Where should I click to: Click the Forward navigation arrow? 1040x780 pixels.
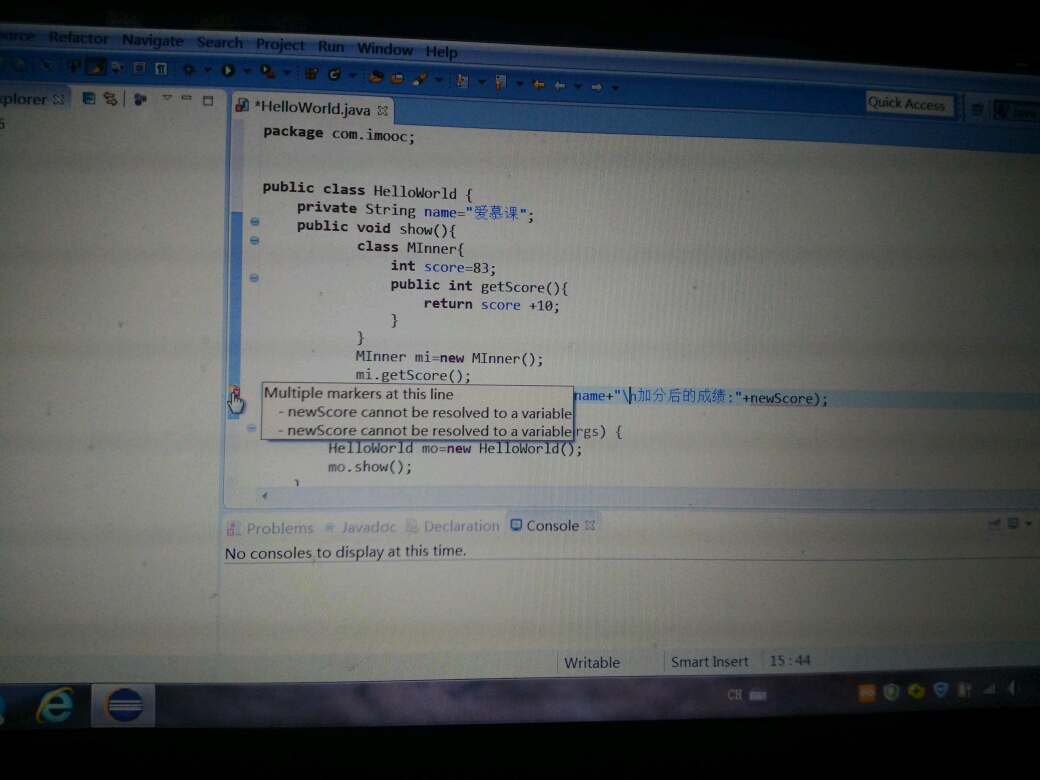[x=596, y=87]
